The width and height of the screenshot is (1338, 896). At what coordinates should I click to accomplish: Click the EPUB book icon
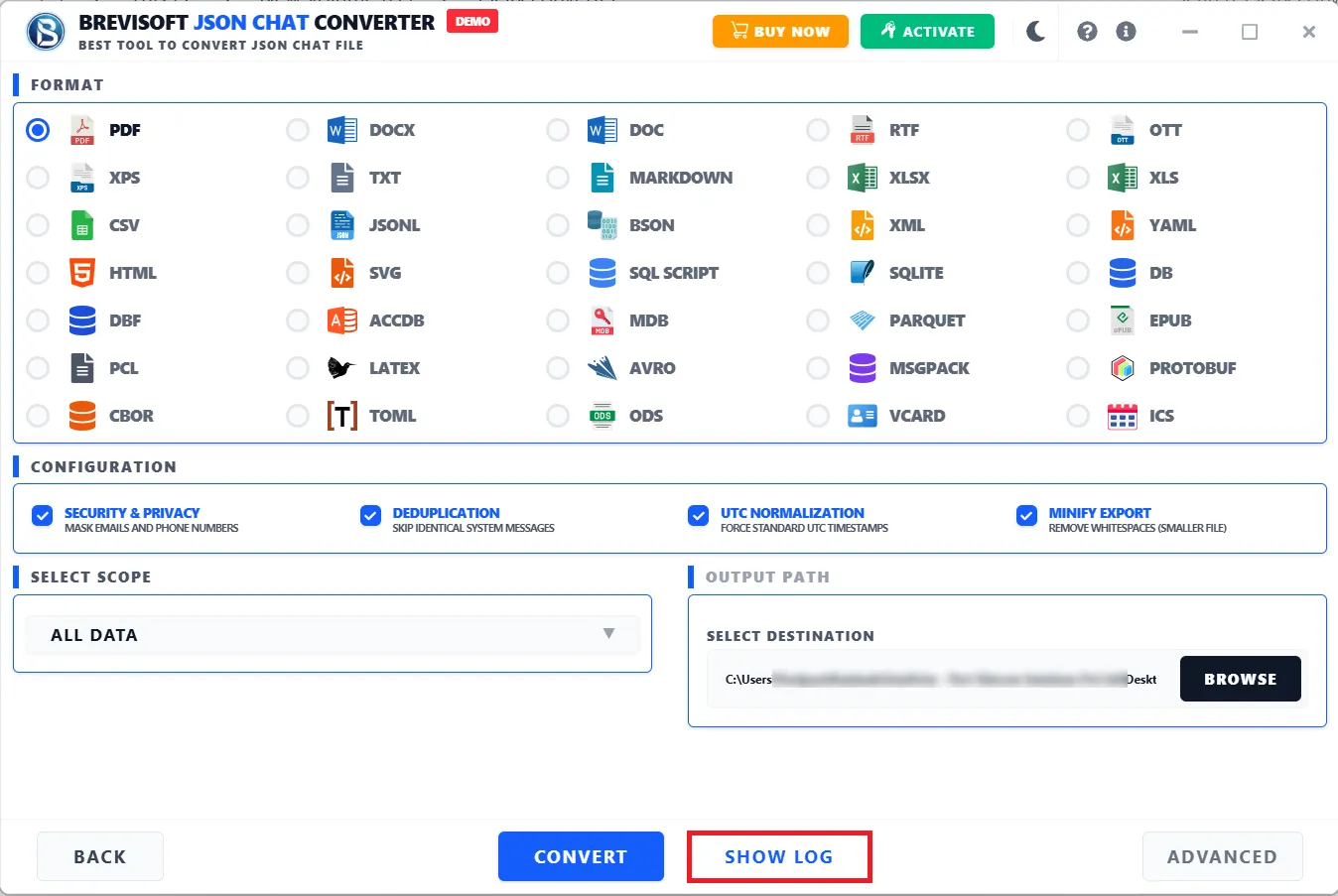click(1123, 320)
